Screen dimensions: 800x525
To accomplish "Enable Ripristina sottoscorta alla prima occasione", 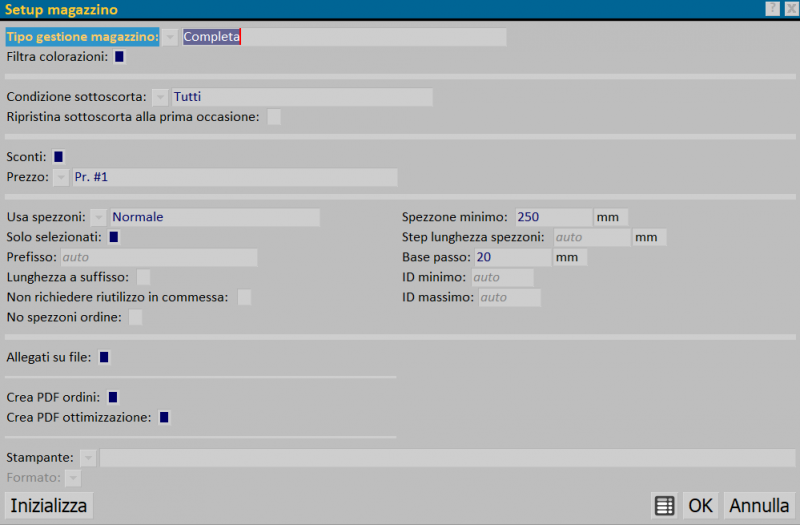I will tap(273, 117).
